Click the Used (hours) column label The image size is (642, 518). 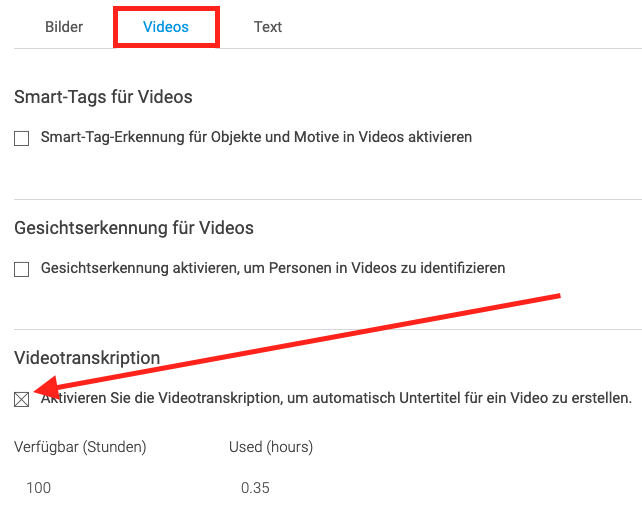coord(271,447)
